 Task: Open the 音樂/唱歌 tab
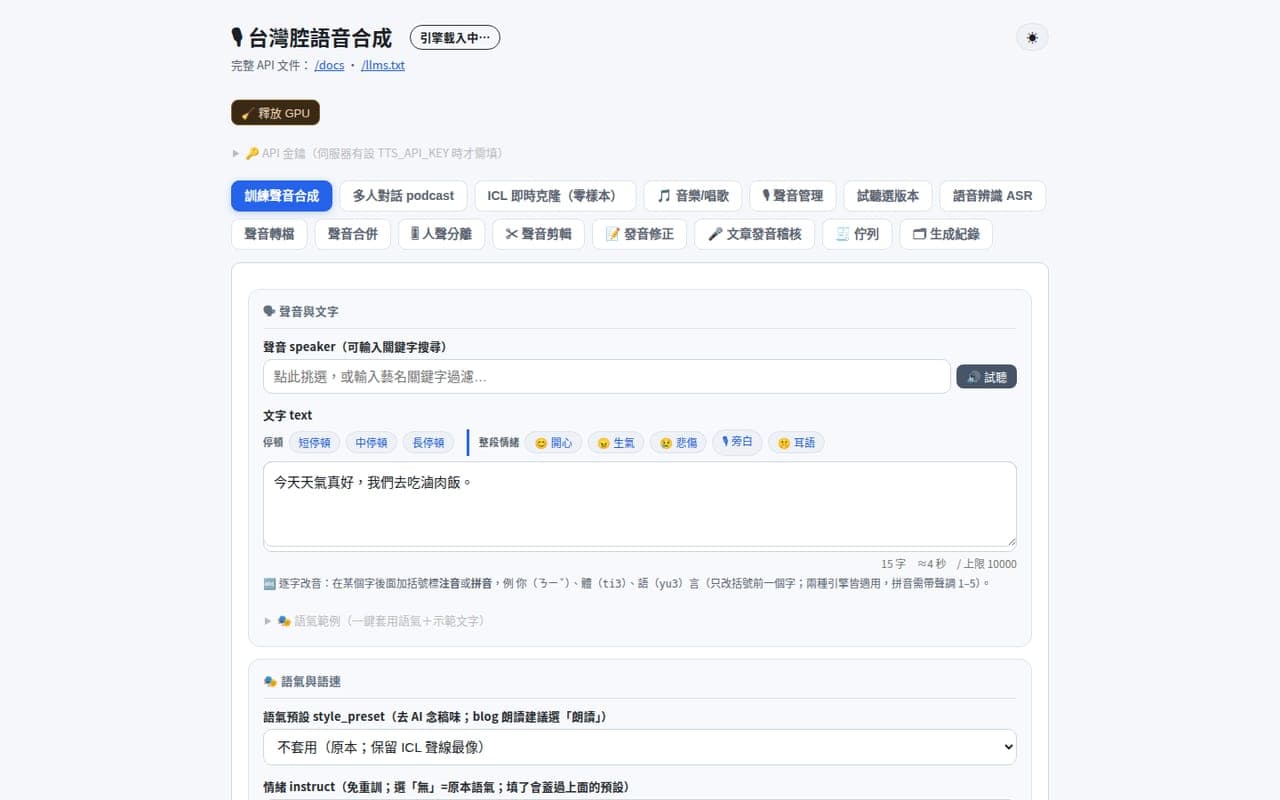pos(692,196)
